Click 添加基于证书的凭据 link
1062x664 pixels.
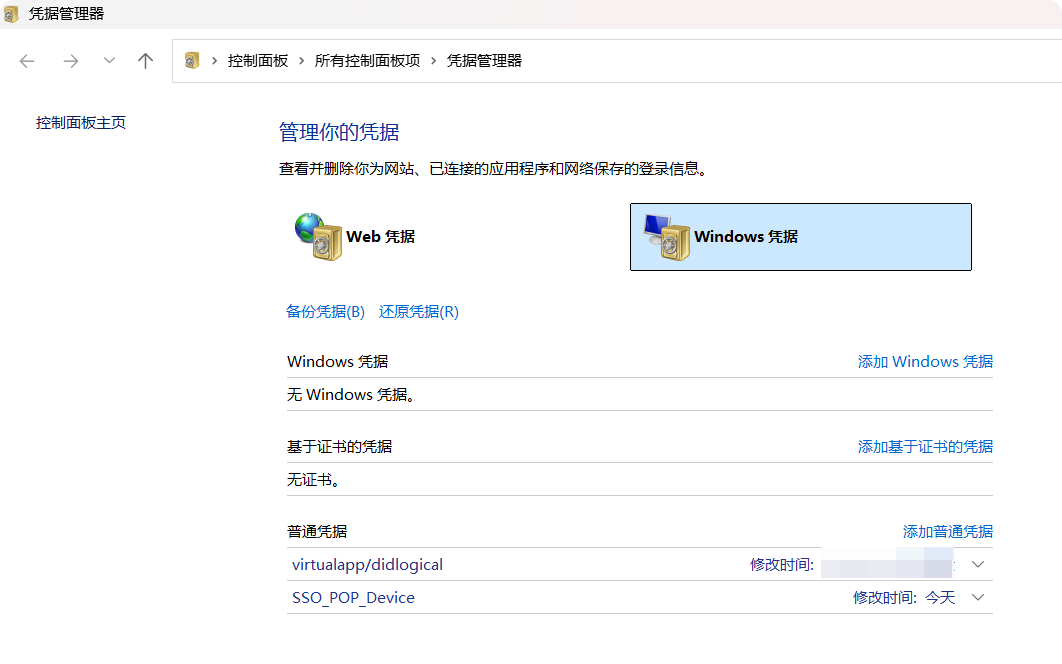[925, 447]
